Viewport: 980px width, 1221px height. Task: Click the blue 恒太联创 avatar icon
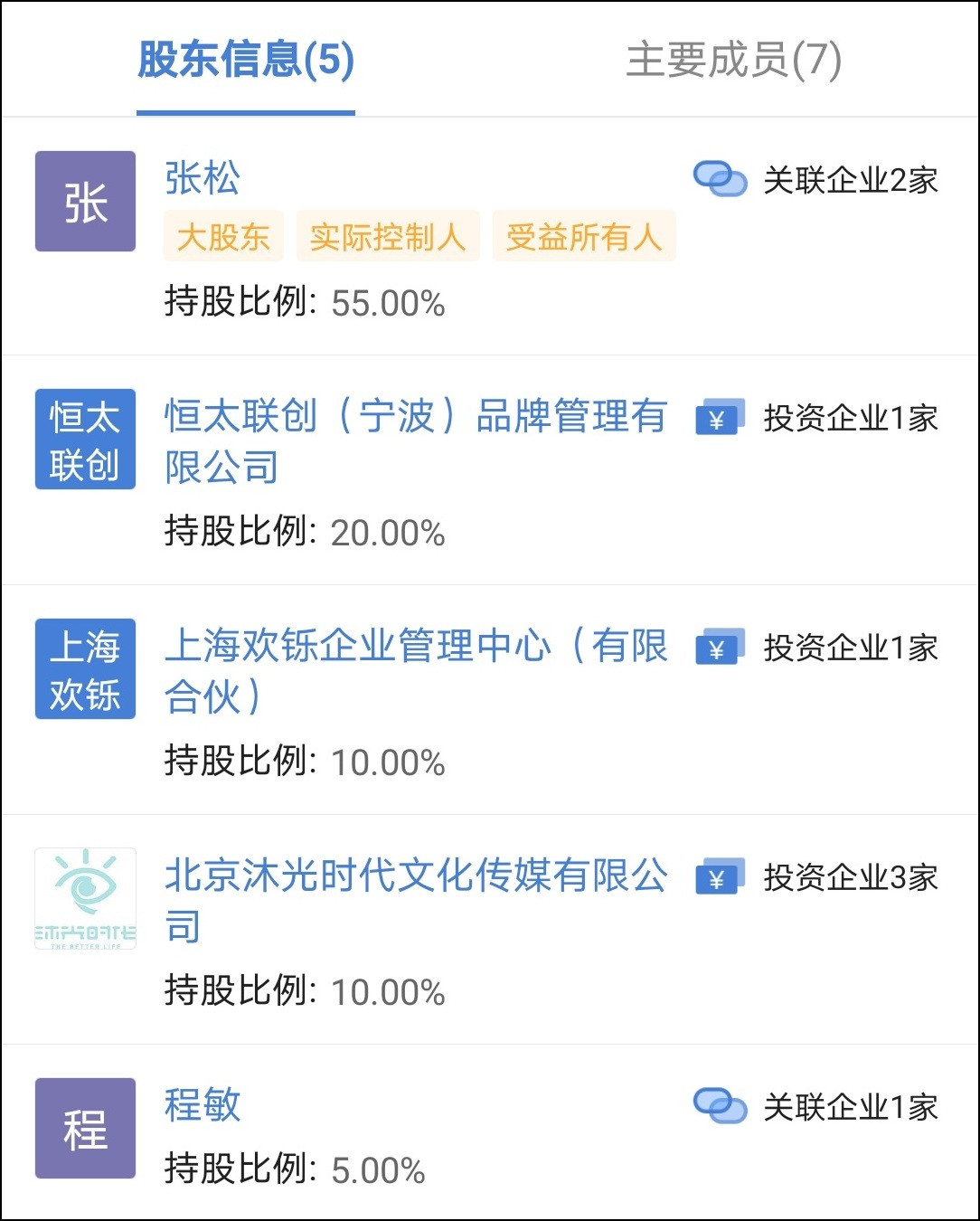[x=85, y=440]
